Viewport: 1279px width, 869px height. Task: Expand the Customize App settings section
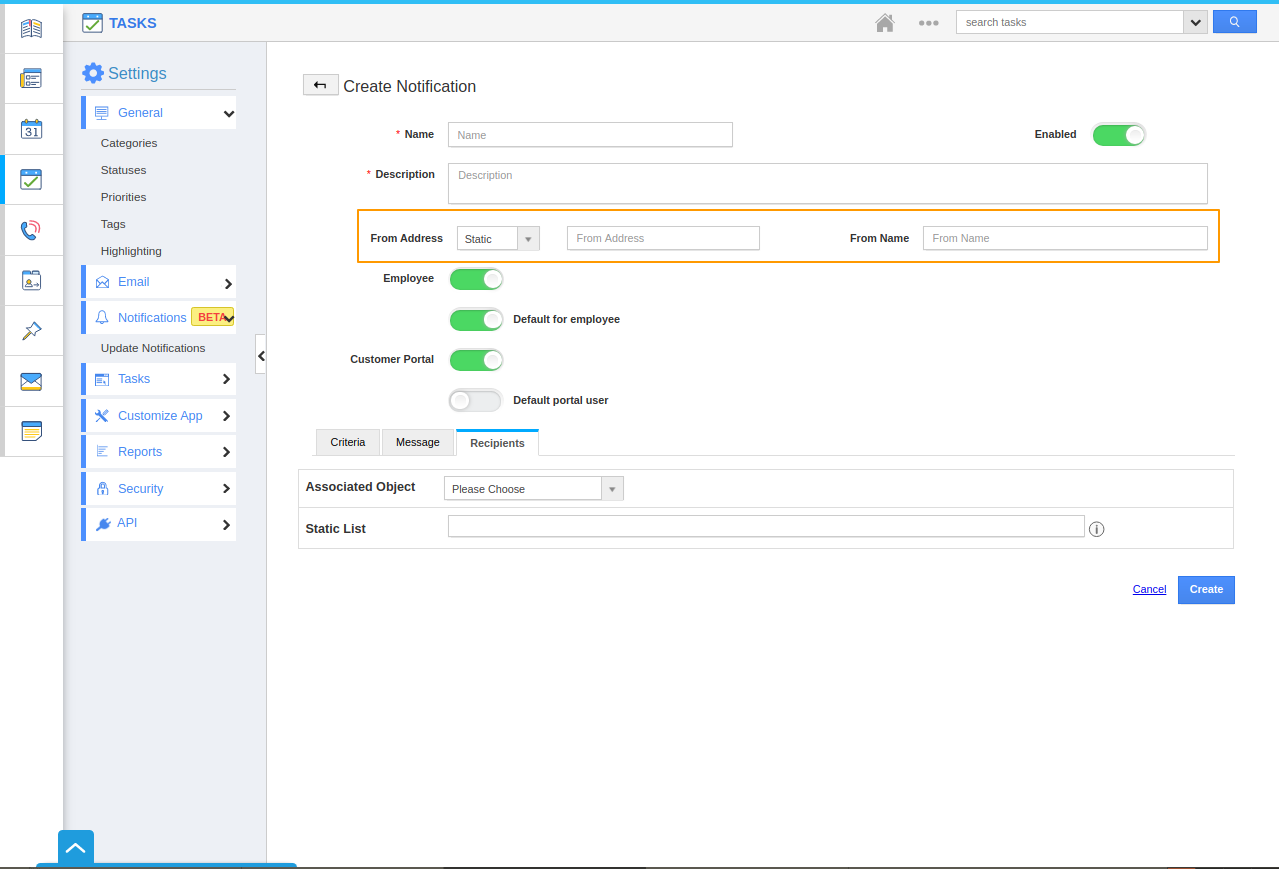click(160, 416)
